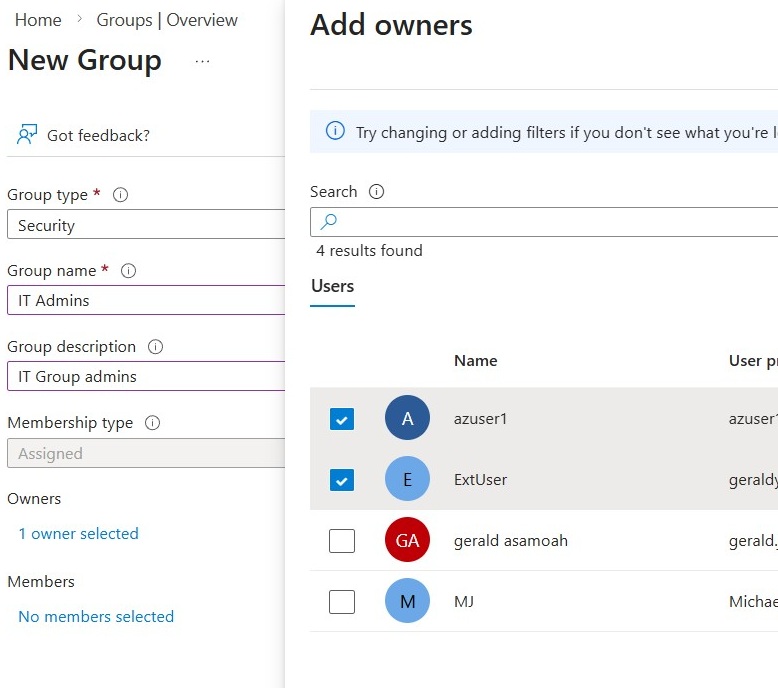This screenshot has width=778, height=688.
Task: Click the Group name info icon
Action: click(x=128, y=271)
